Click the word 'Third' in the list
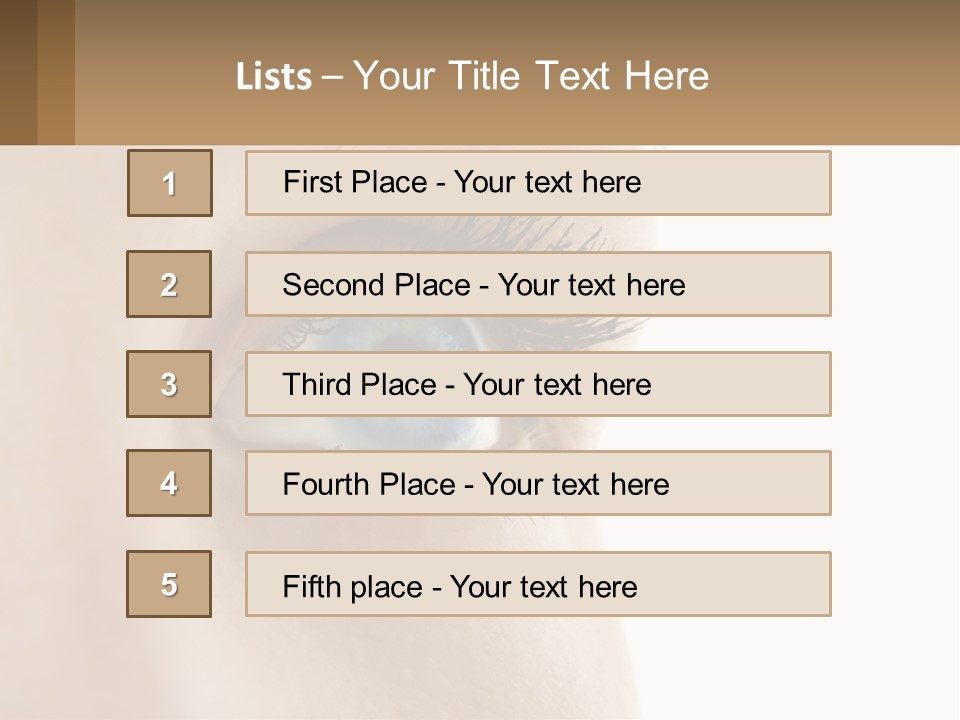This screenshot has height=720, width=960. [x=318, y=385]
